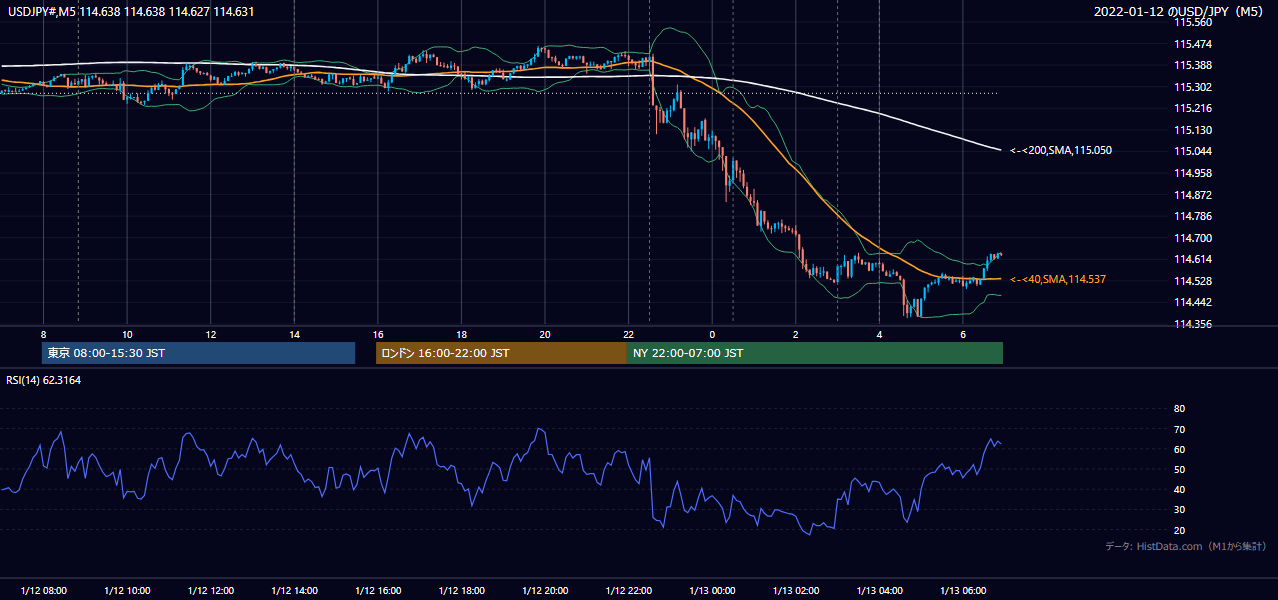Click the 1/13 06:00 time label
The image size is (1278, 600).
pyautogui.click(x=962, y=590)
